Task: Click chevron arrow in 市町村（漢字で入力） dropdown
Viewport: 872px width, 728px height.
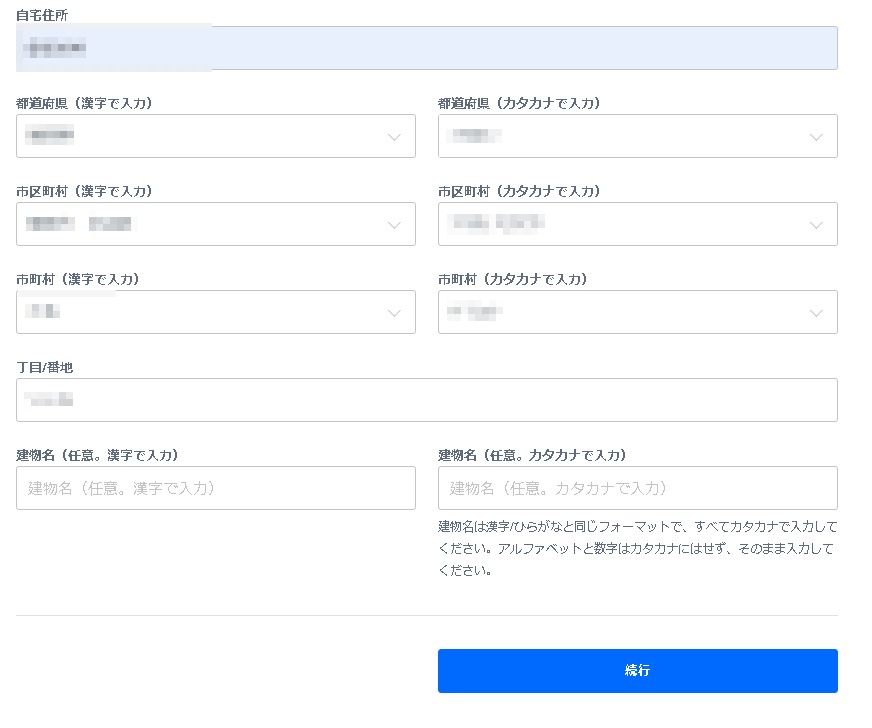Action: tap(394, 313)
